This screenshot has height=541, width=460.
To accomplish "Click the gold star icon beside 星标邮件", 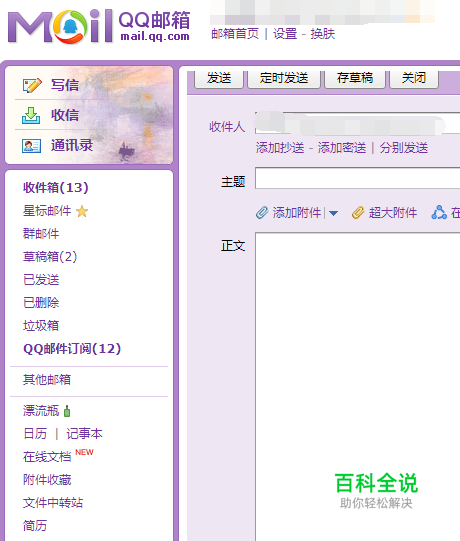I will (x=82, y=211).
